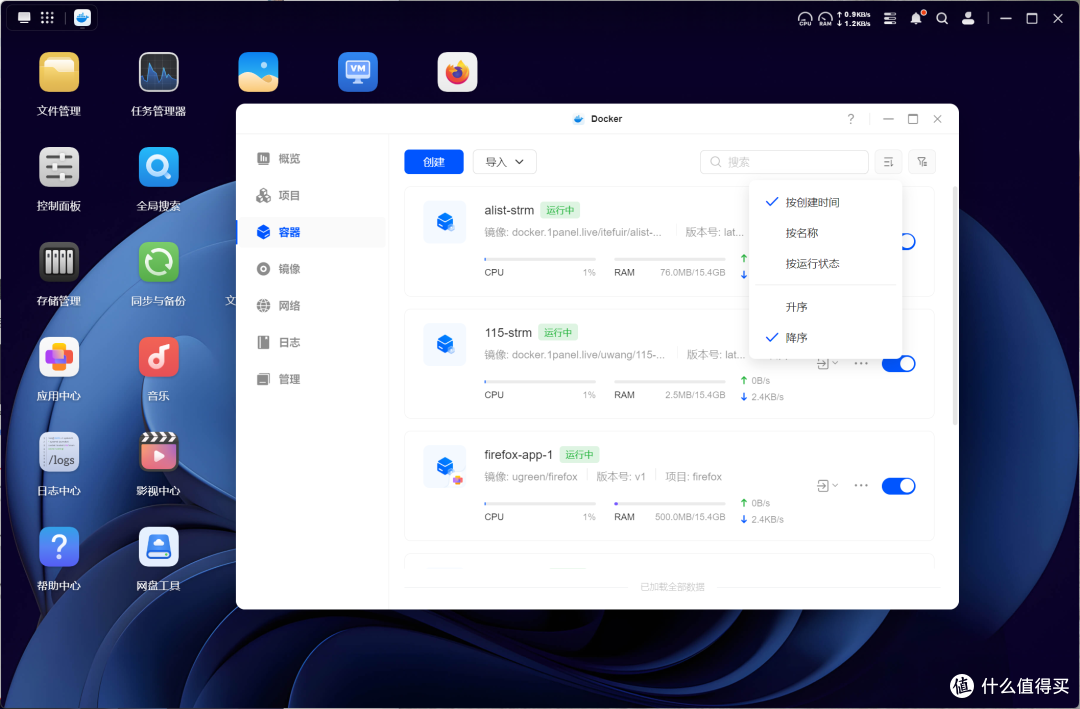Click the container list vertical scrollbar
Viewport: 1080px width, 709px height.
click(955, 305)
